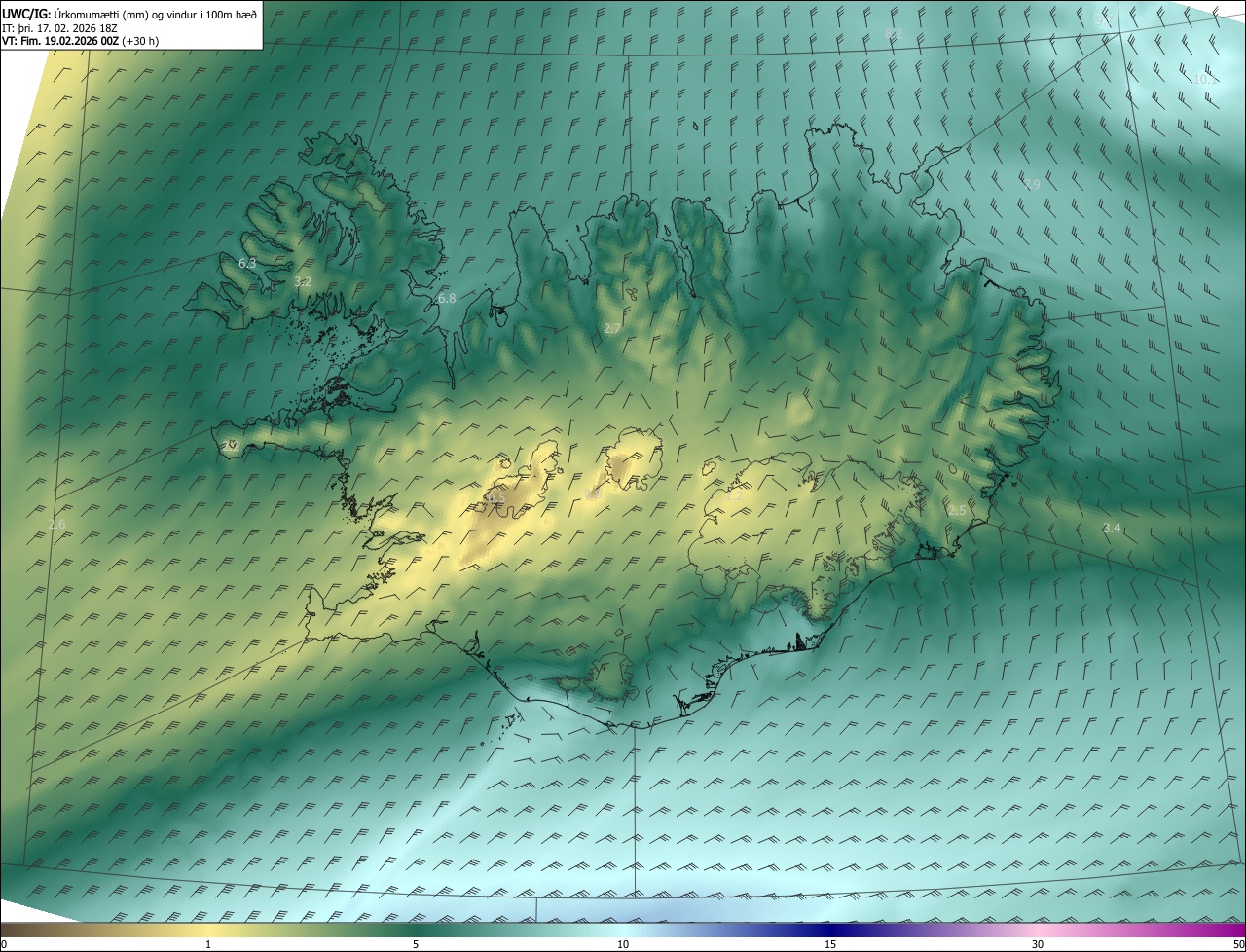Click the 1 tick on the color scale
This screenshot has width=1246, height=952.
(208, 944)
